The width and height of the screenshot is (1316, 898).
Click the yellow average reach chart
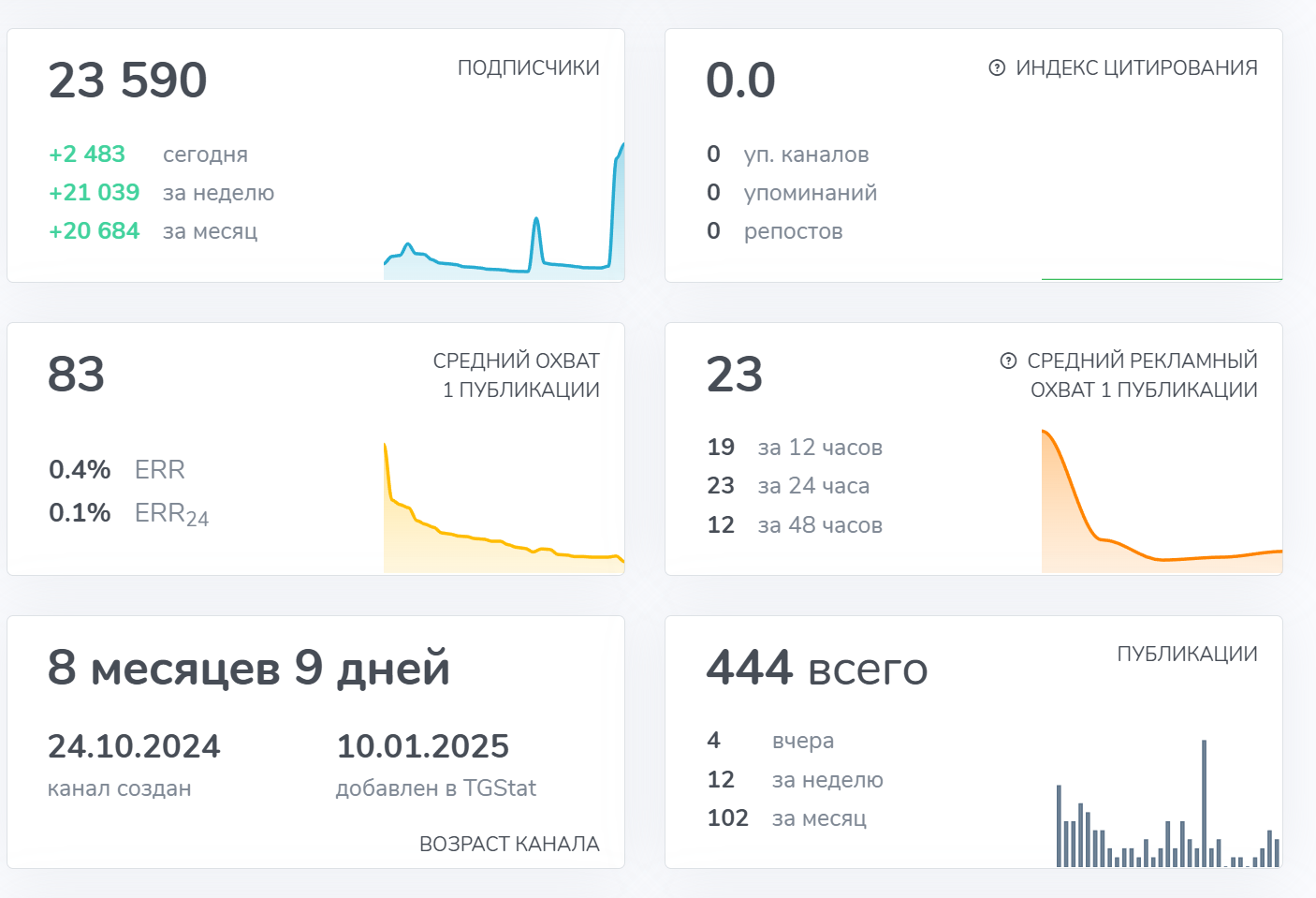point(504,508)
